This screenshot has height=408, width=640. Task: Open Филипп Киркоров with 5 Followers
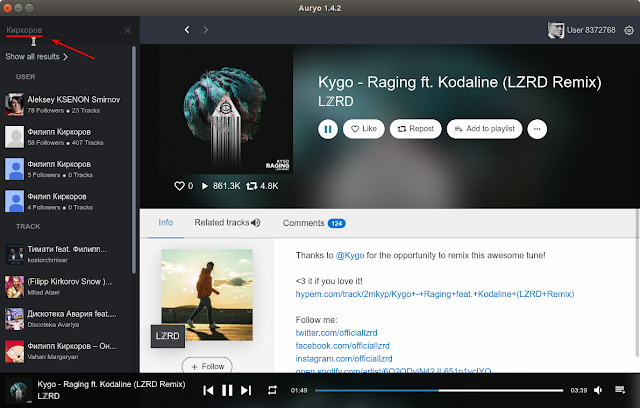[65, 169]
